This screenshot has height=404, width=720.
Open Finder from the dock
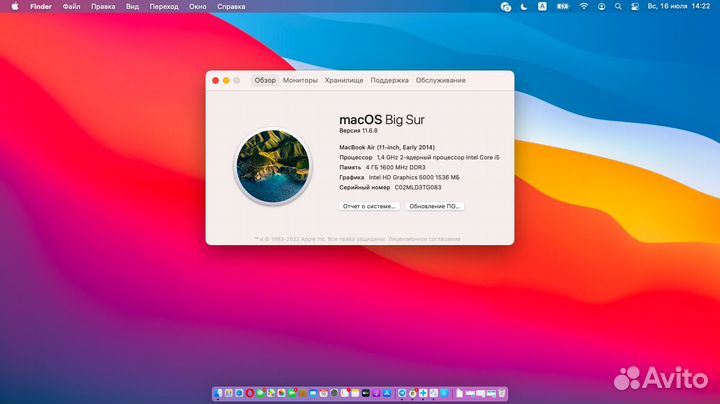point(218,393)
